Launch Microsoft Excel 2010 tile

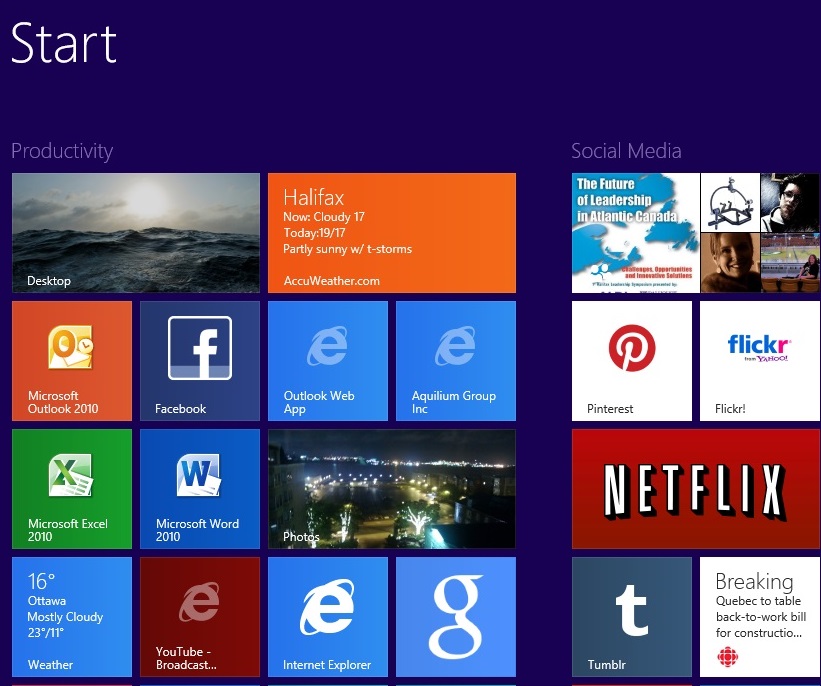72,489
